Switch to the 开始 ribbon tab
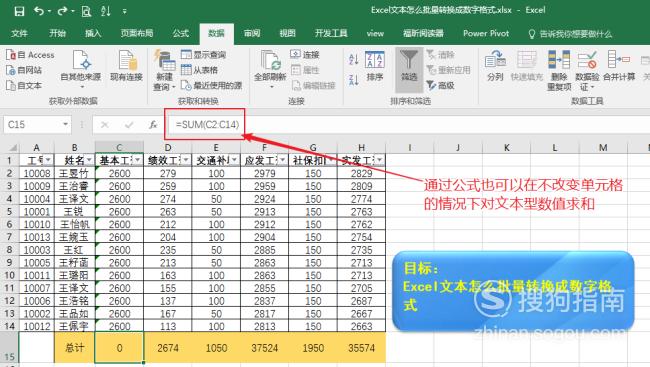The image size is (650, 367). (58, 34)
